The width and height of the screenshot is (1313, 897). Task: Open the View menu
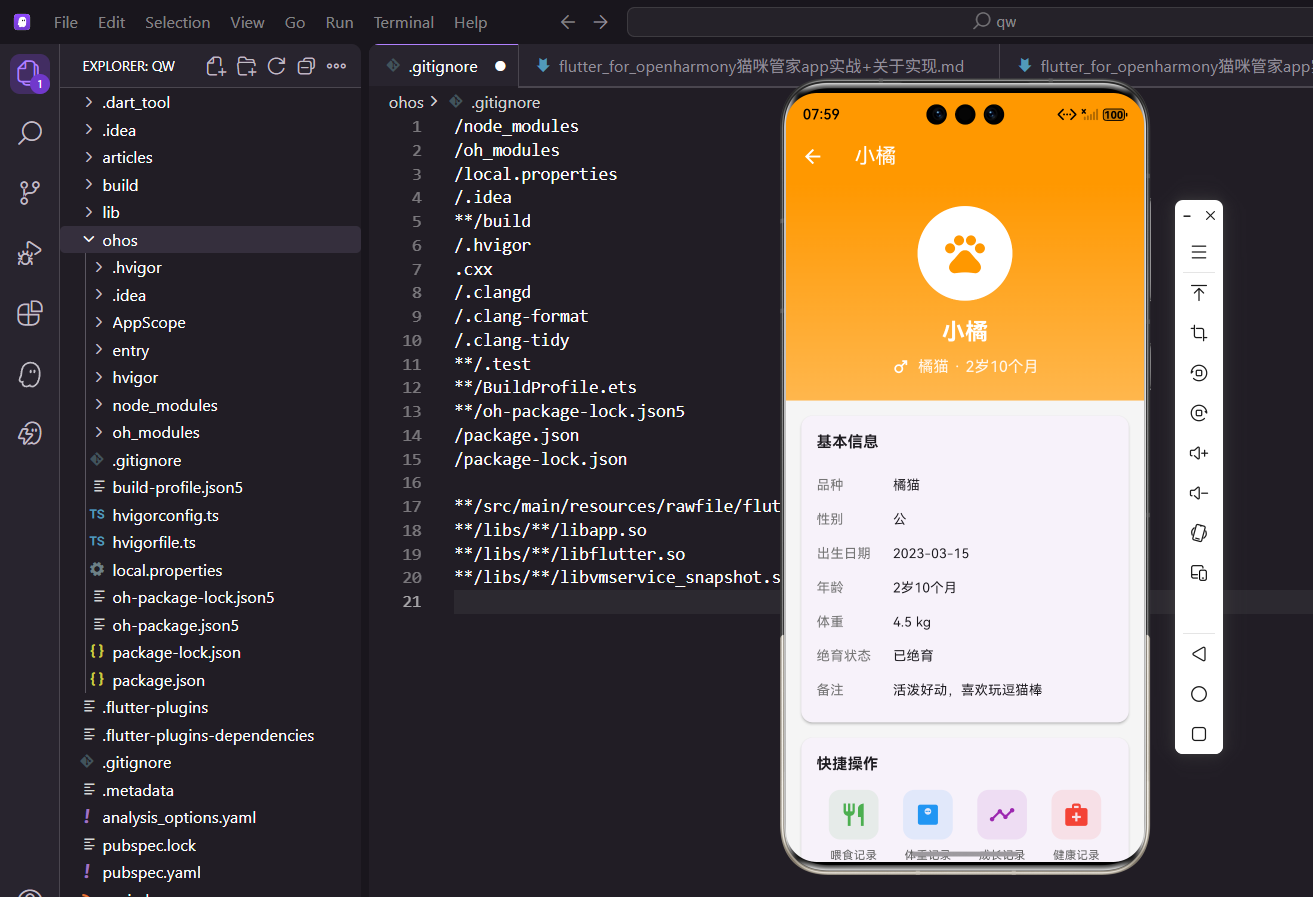tap(248, 22)
